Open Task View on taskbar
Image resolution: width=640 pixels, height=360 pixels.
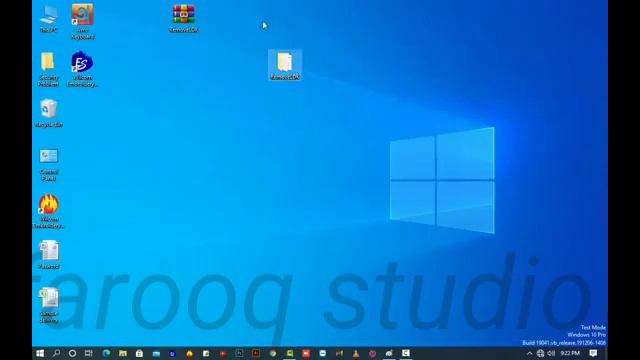click(x=89, y=353)
